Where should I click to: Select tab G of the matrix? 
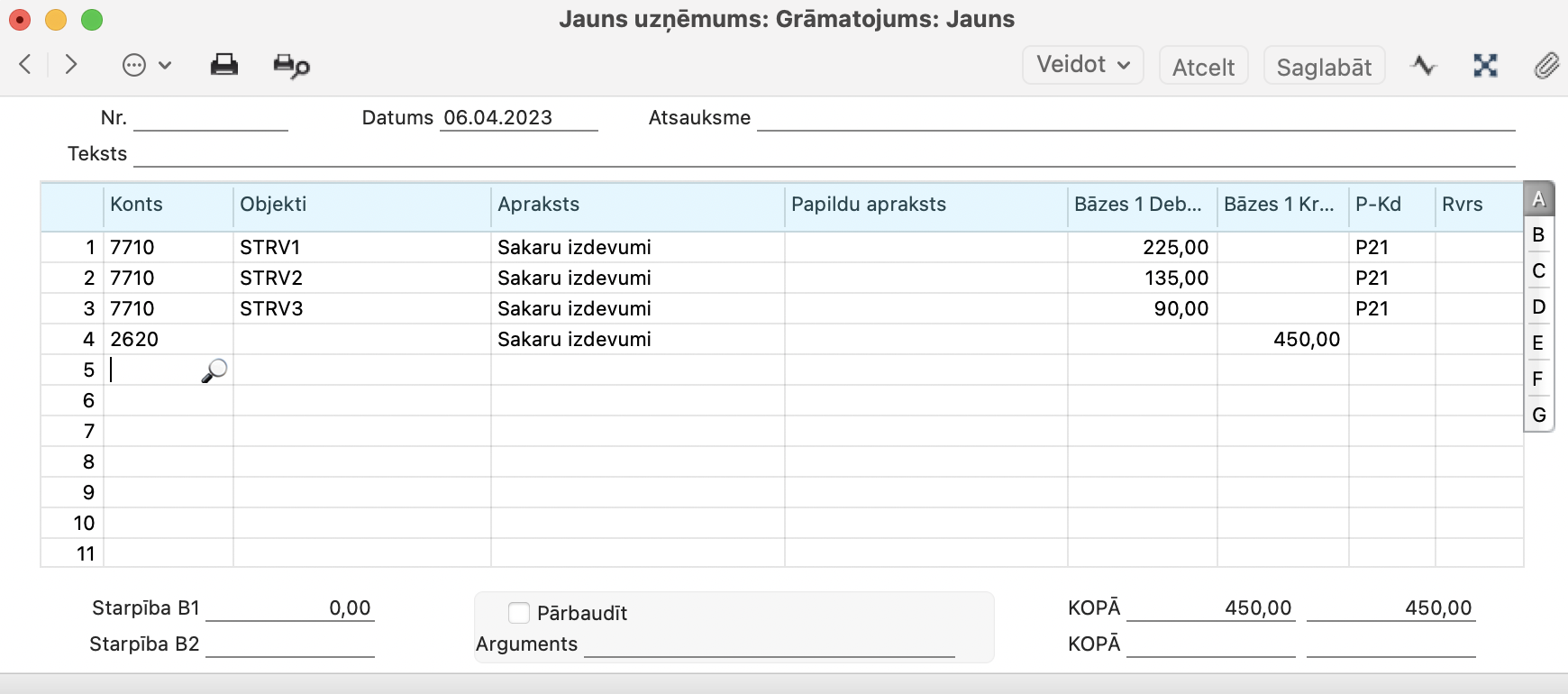click(x=1538, y=415)
